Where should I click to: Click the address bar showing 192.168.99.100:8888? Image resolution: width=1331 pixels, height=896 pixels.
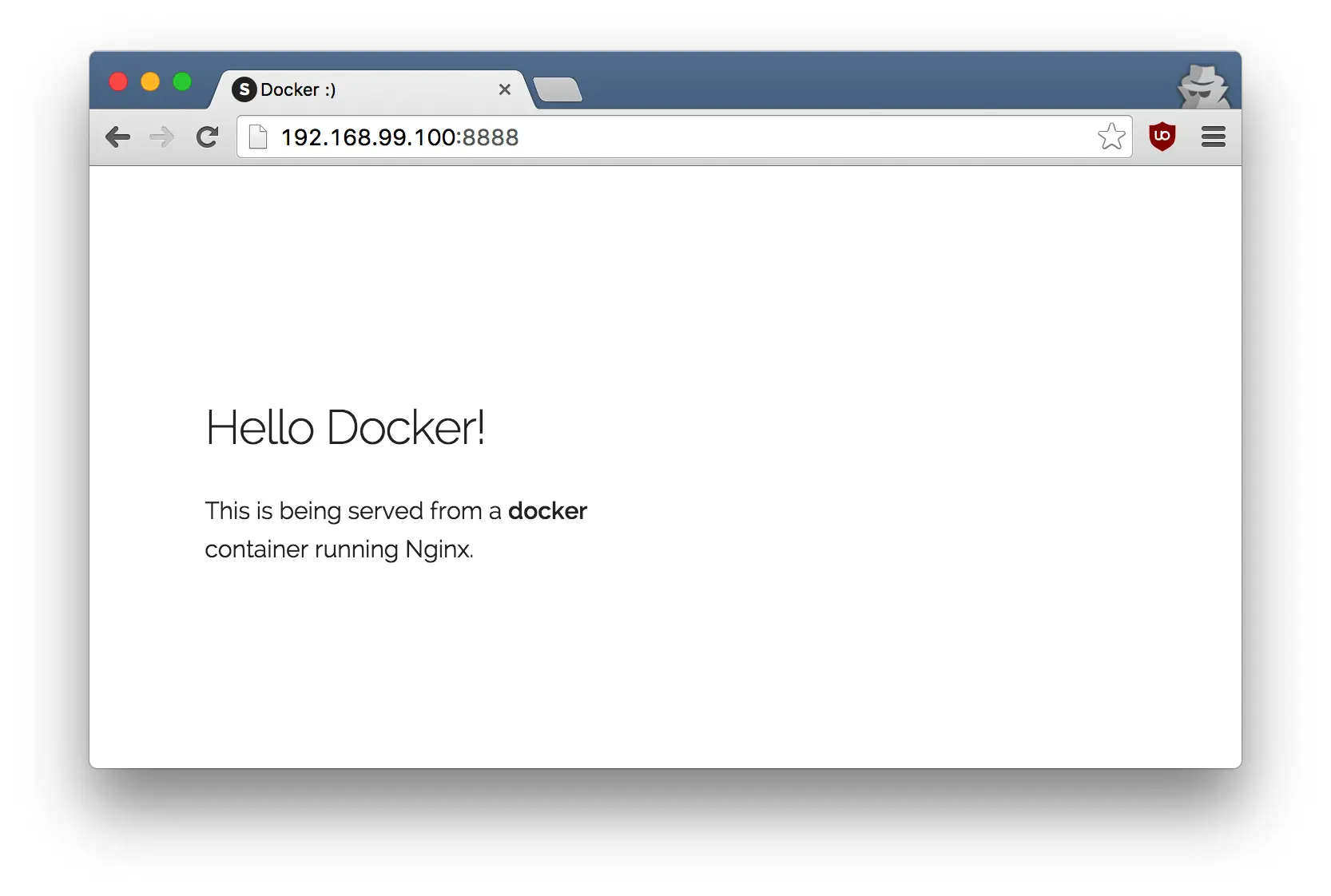point(684,137)
